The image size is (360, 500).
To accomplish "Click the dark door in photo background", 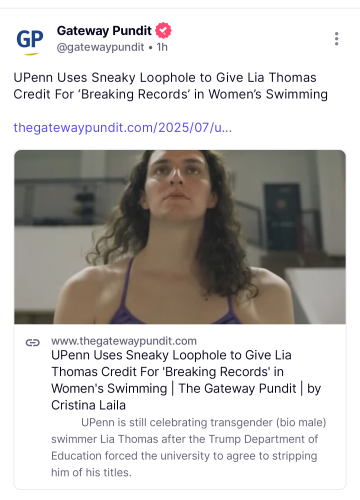I will (x=282, y=217).
